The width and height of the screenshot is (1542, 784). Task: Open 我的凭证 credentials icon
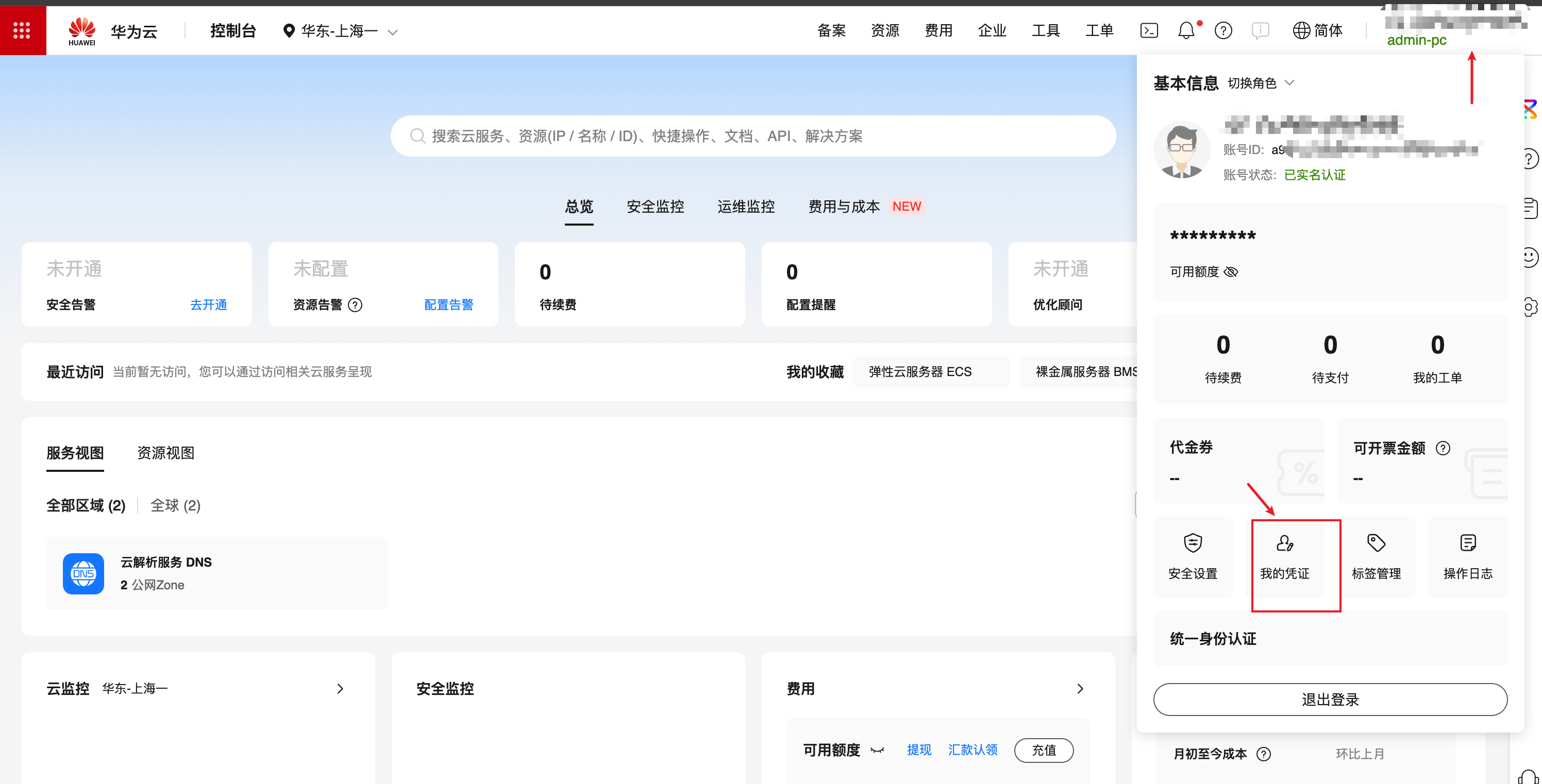[x=1285, y=543]
